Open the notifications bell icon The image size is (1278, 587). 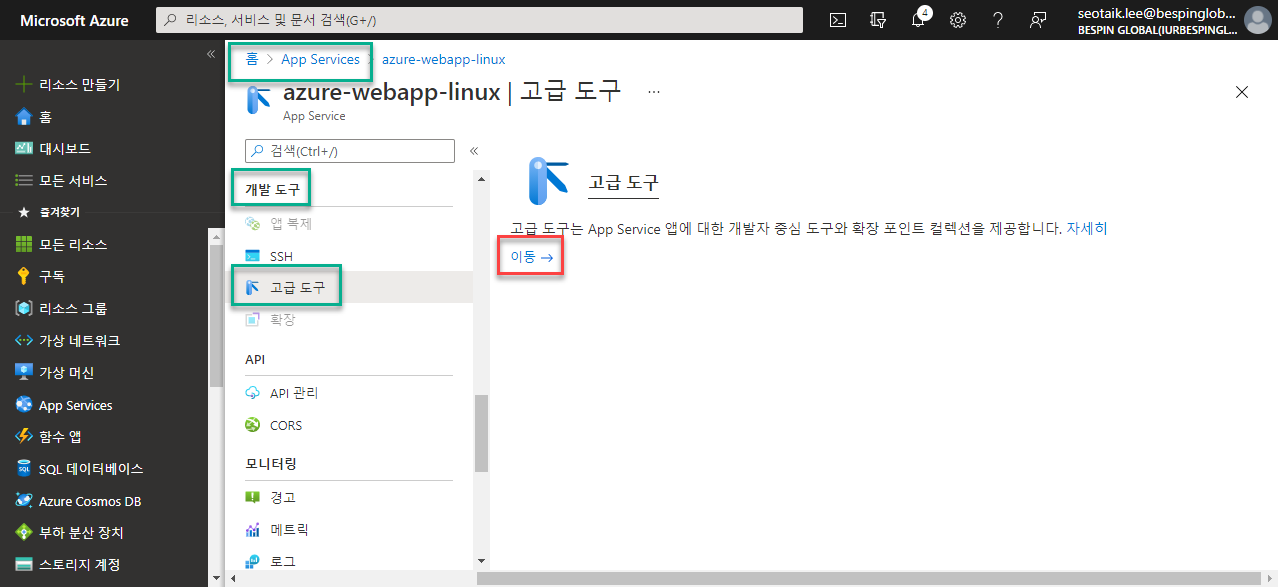[x=918, y=20]
